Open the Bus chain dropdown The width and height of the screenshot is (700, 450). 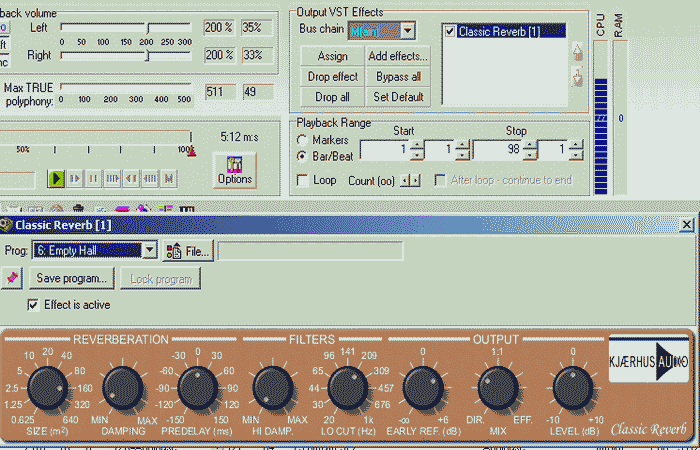[x=408, y=31]
